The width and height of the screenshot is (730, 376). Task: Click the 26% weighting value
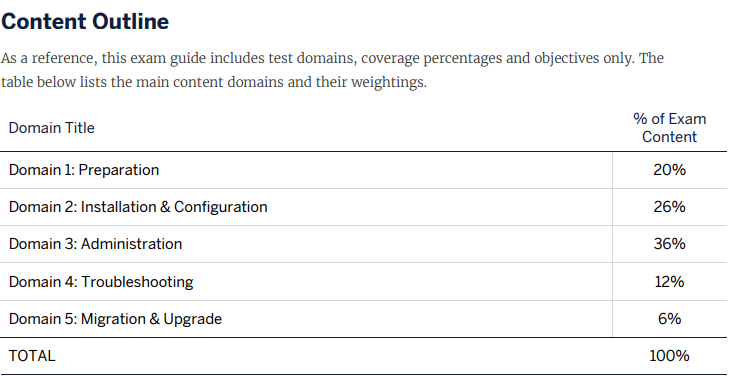click(x=669, y=207)
